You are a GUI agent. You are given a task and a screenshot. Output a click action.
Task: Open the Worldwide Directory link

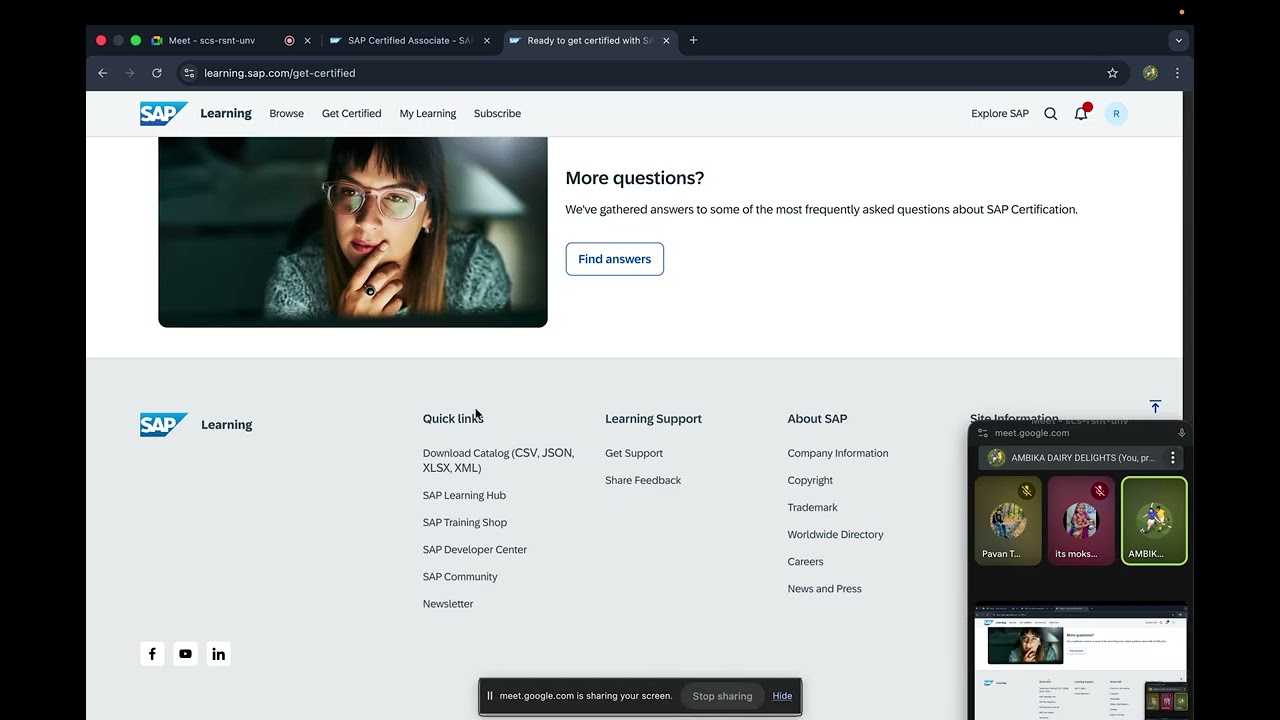(x=836, y=534)
